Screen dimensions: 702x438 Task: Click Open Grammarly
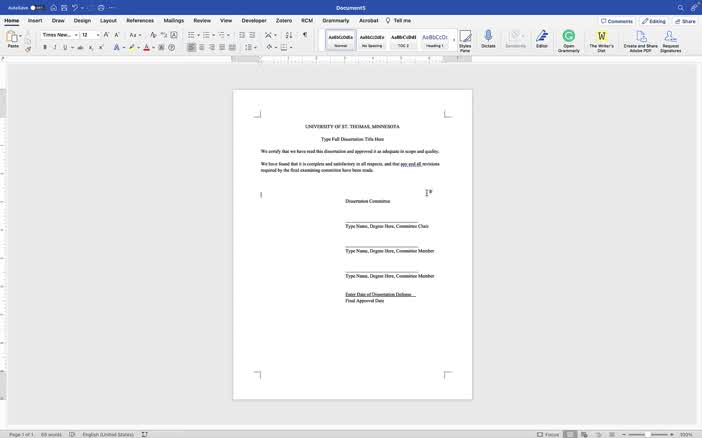569,41
